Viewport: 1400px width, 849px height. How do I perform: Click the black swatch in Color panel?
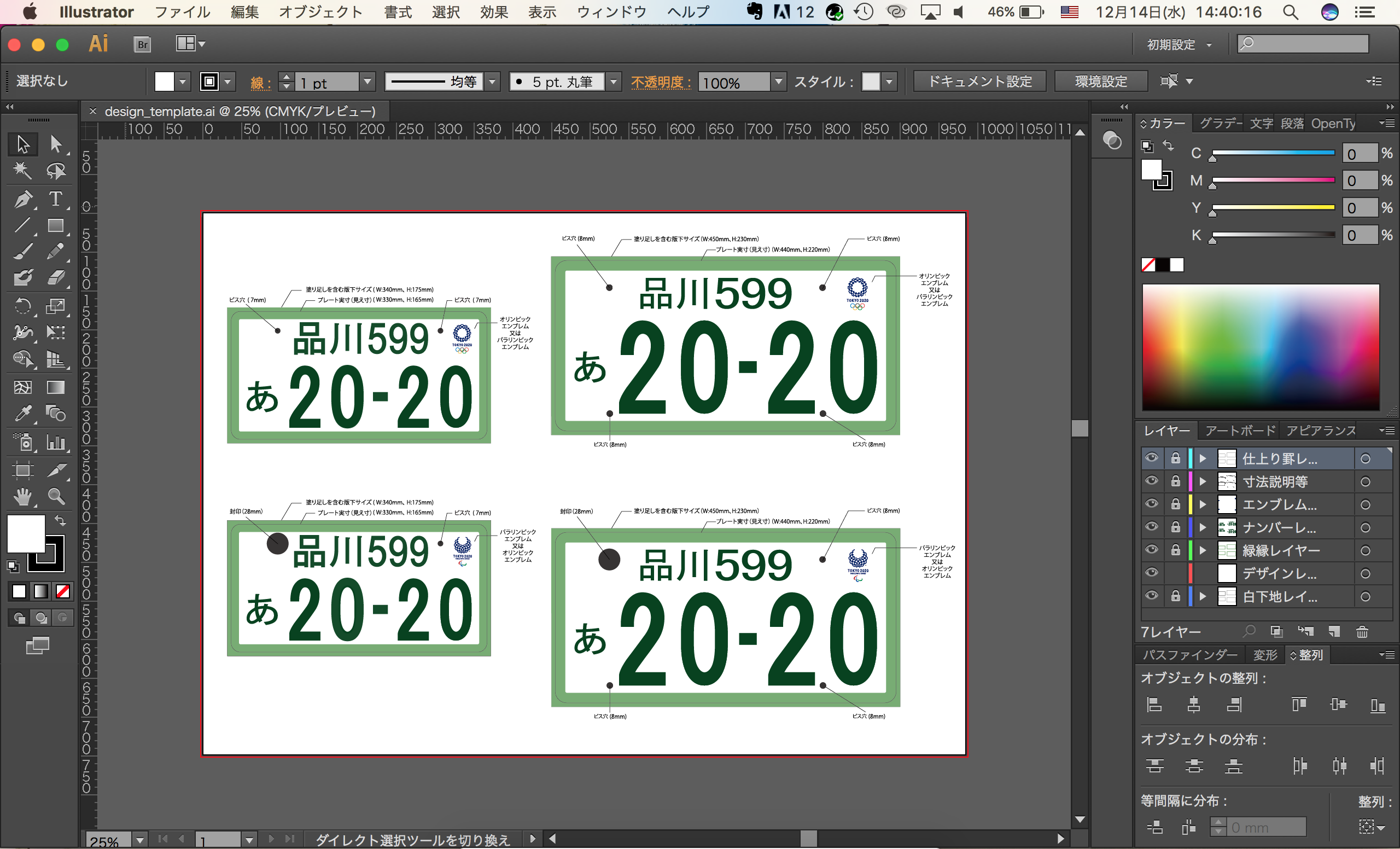1163,265
